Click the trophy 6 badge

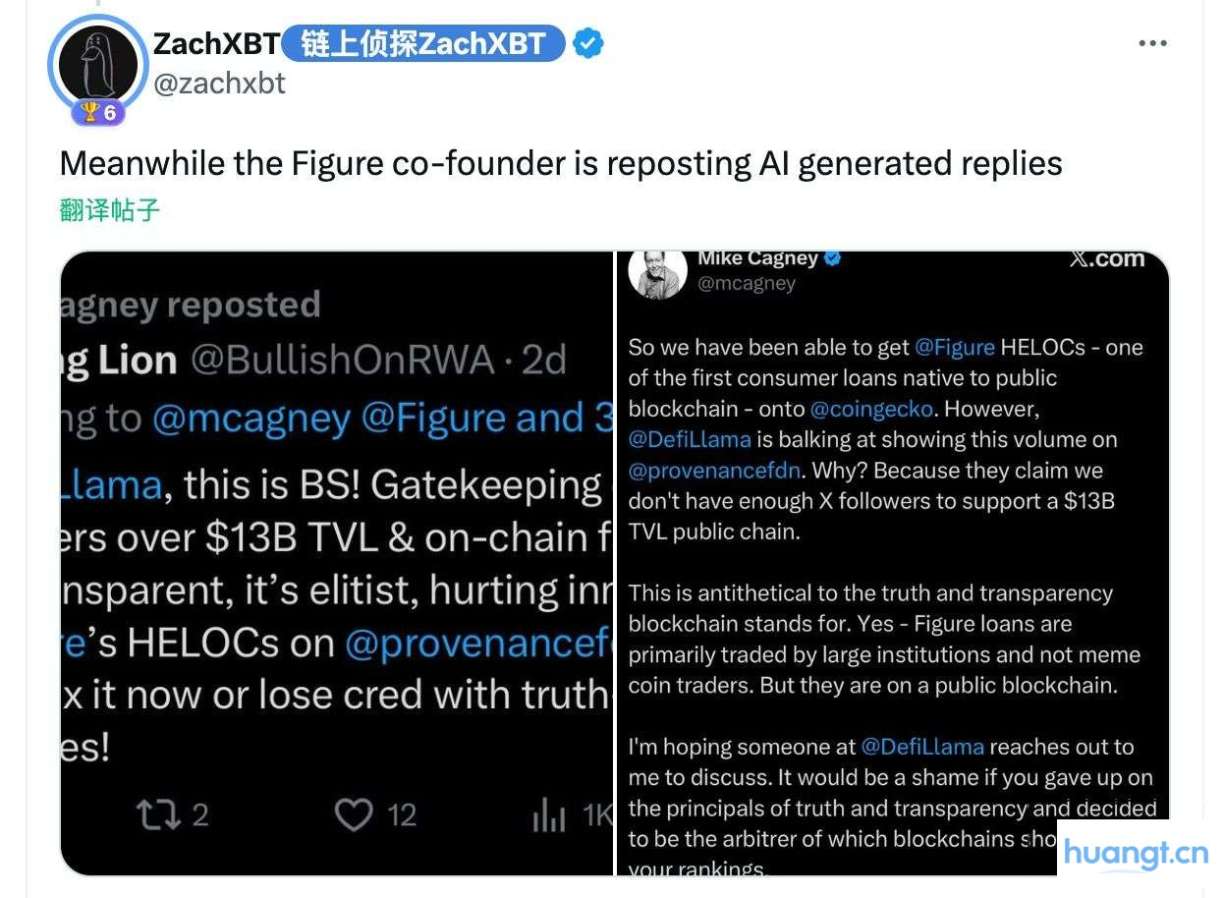pyautogui.click(x=98, y=112)
